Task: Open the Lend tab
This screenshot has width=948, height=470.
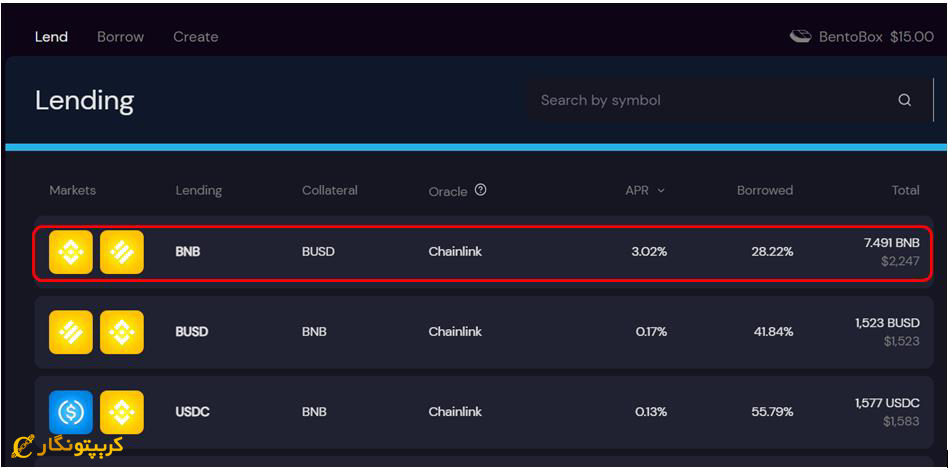Action: (x=51, y=37)
